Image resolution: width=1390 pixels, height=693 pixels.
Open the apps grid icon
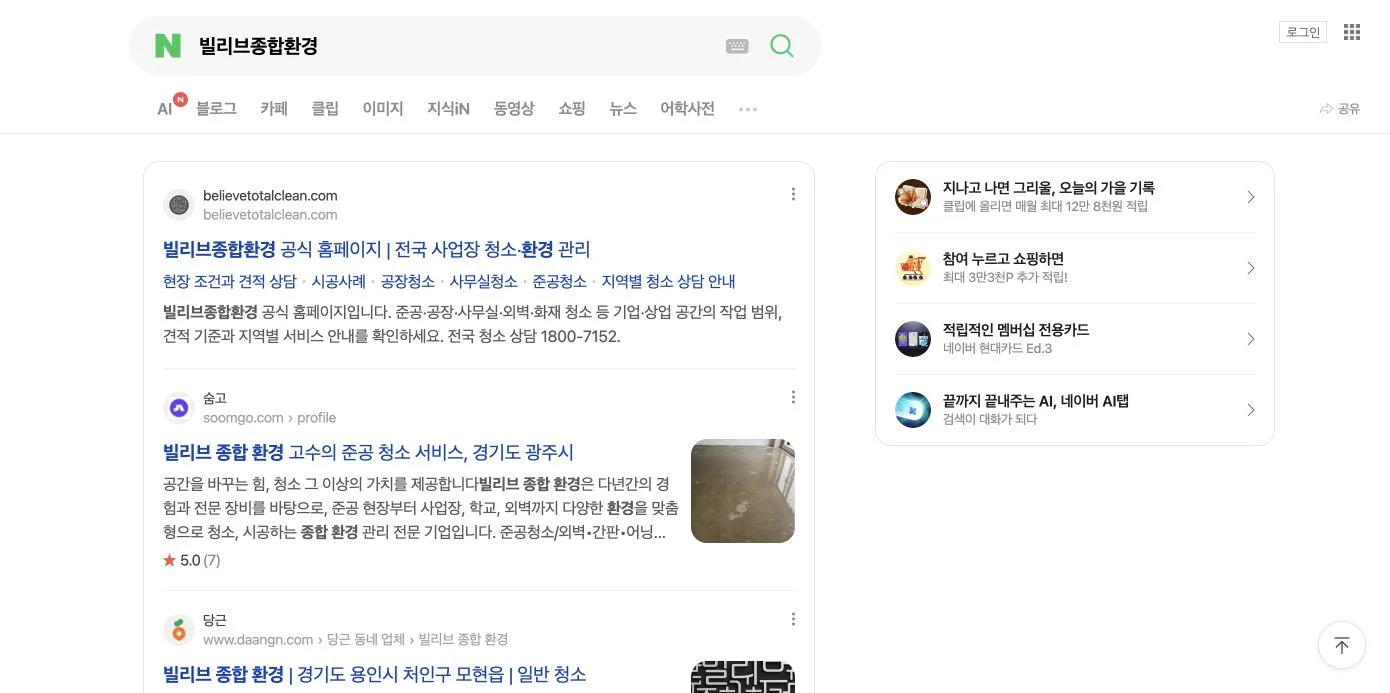click(1352, 32)
